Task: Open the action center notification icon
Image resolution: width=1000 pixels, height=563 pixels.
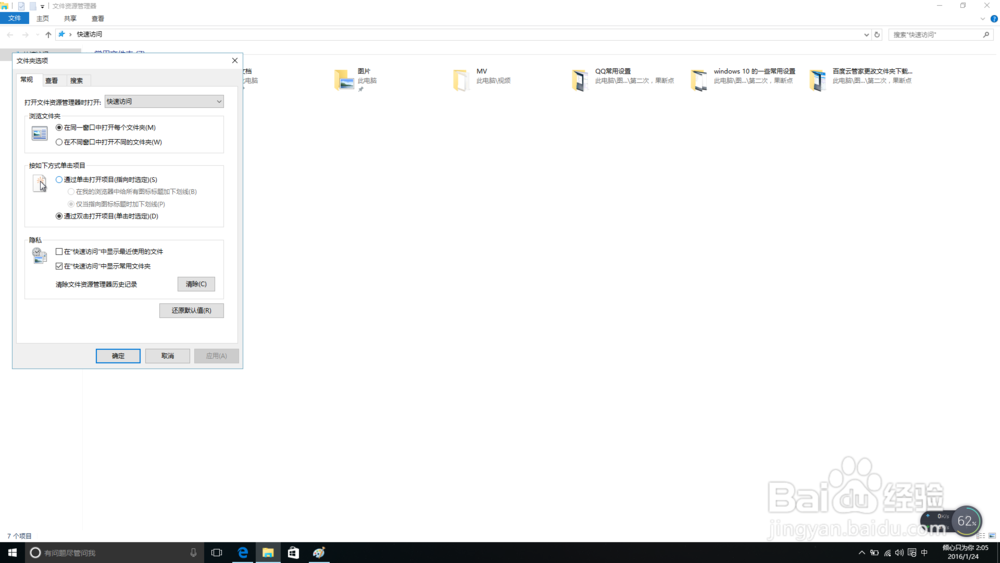Action: pyautogui.click(x=912, y=553)
